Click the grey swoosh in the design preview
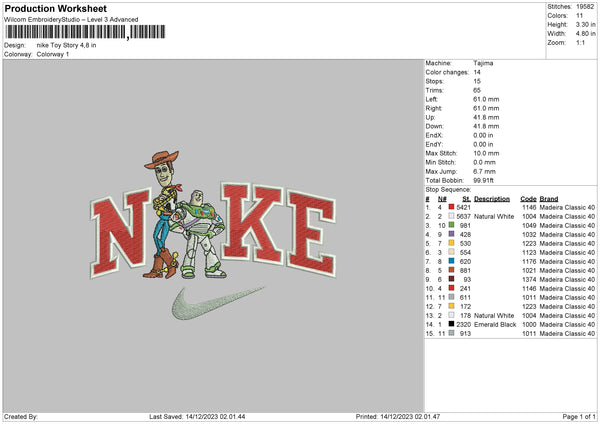 pos(217,303)
